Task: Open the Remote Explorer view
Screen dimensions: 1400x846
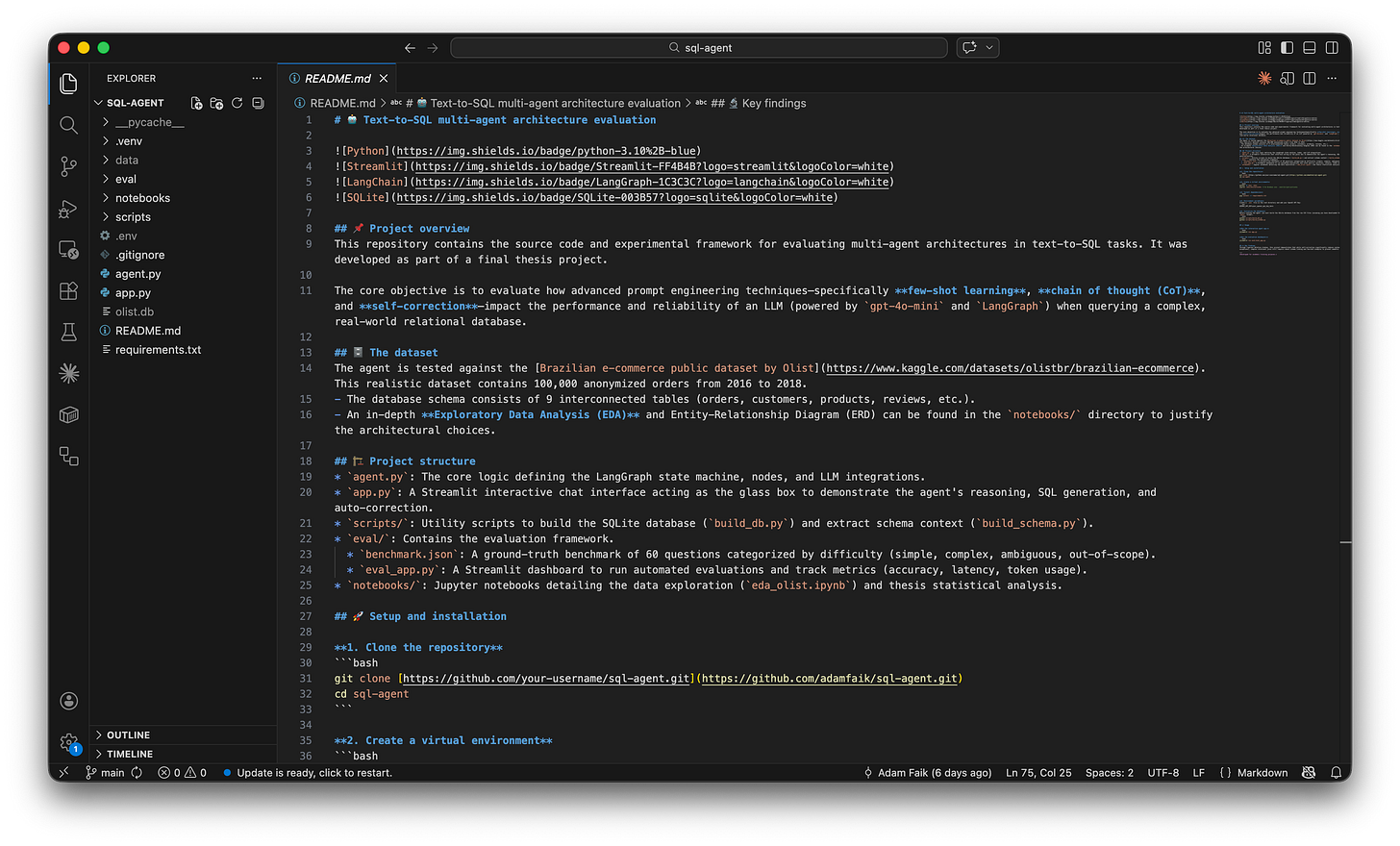Action: point(68,249)
